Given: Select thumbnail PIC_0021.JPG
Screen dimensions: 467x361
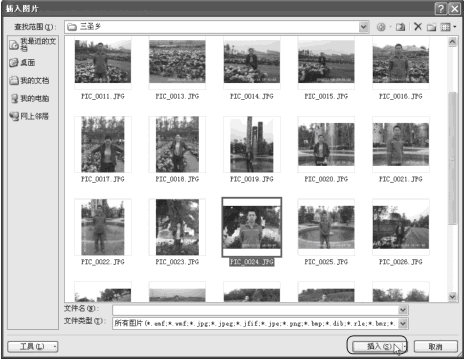Looking at the screenshot, I should 401,144.
